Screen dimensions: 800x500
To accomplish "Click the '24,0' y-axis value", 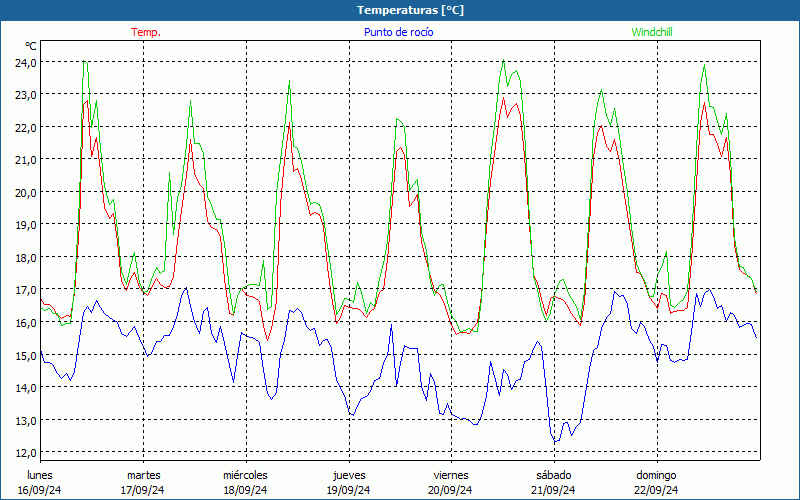I will [26, 63].
